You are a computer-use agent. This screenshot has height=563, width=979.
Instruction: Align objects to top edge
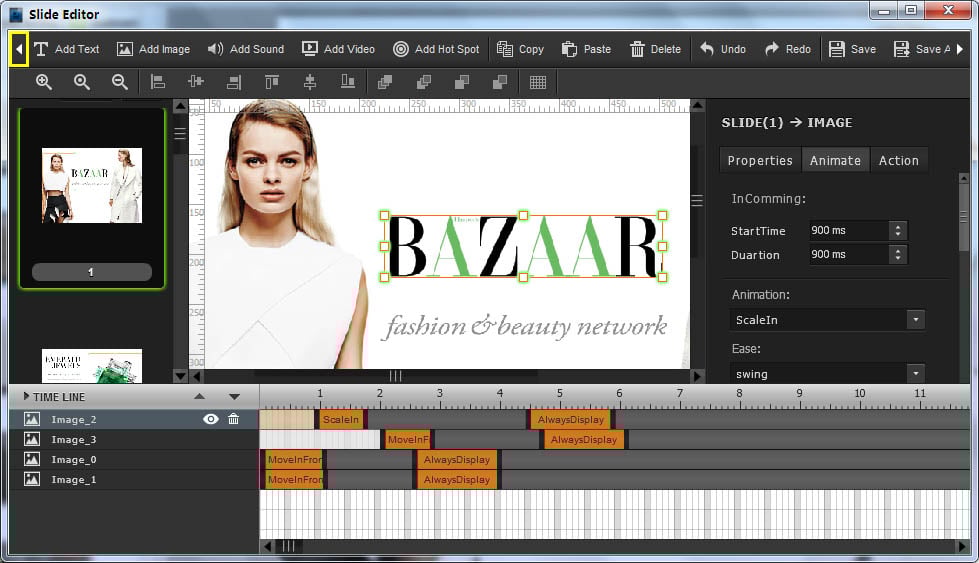[x=272, y=82]
